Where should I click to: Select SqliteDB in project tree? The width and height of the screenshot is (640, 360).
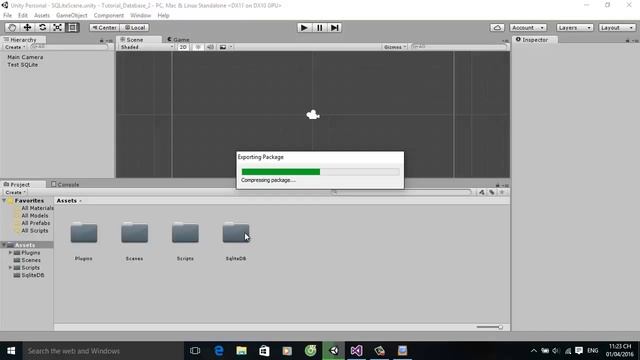pyautogui.click(x=32, y=275)
